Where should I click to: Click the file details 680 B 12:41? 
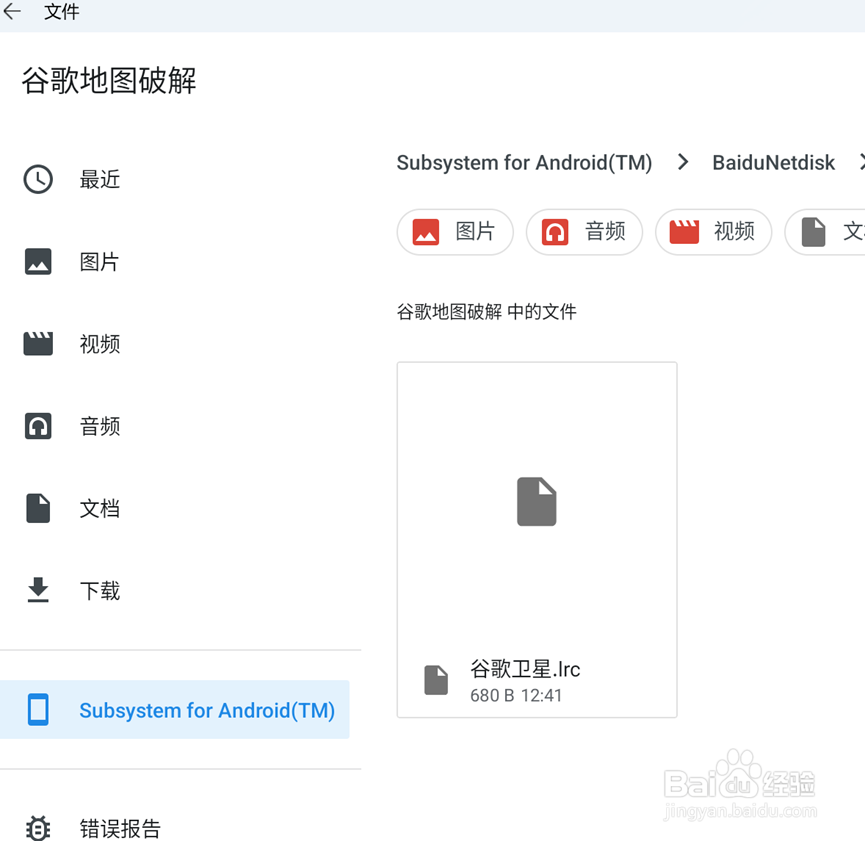tap(516, 695)
